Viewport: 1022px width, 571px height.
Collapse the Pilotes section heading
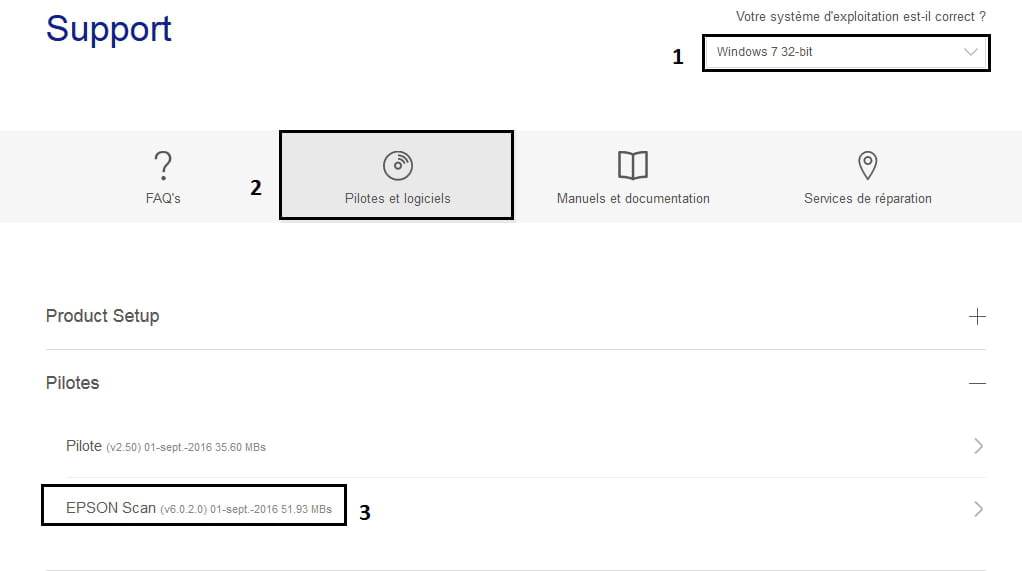73,383
